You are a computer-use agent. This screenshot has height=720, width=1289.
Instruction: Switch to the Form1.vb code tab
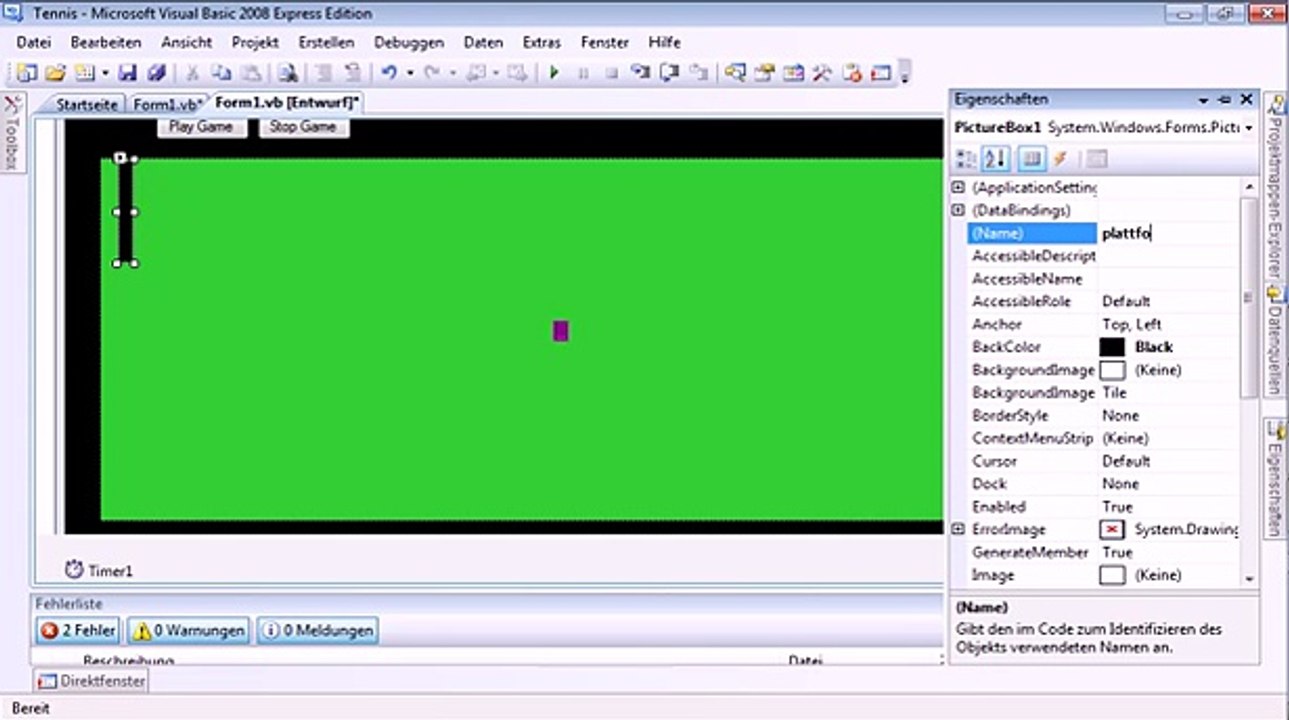point(168,104)
